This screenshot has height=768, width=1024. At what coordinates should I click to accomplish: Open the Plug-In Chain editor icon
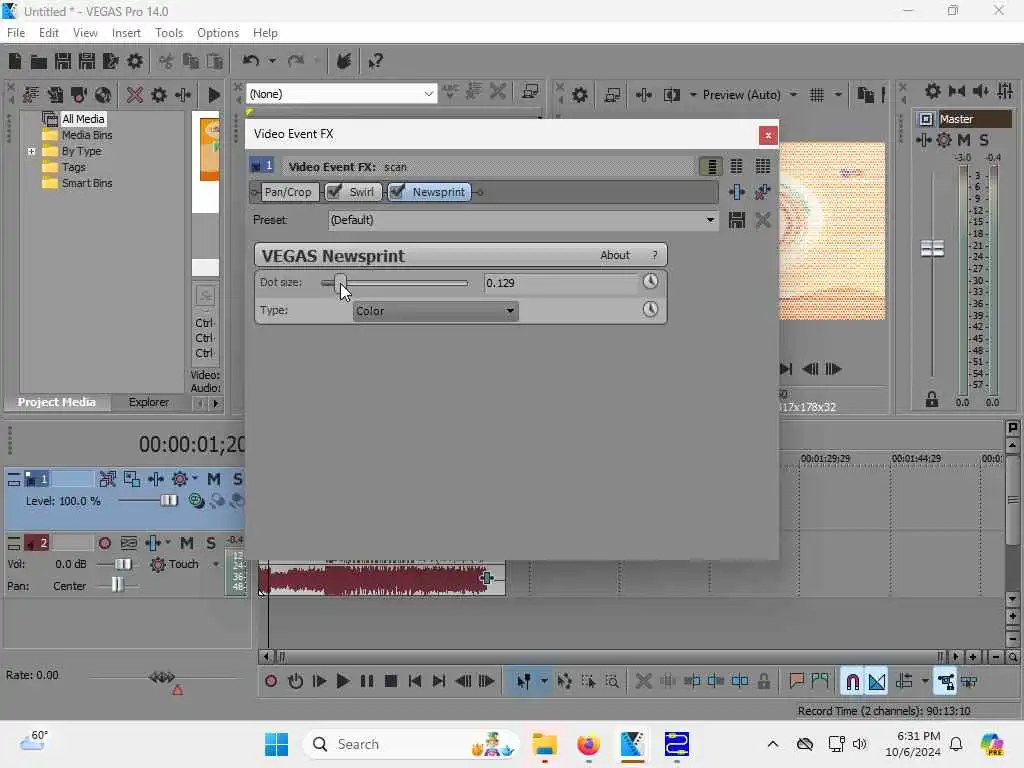737,192
